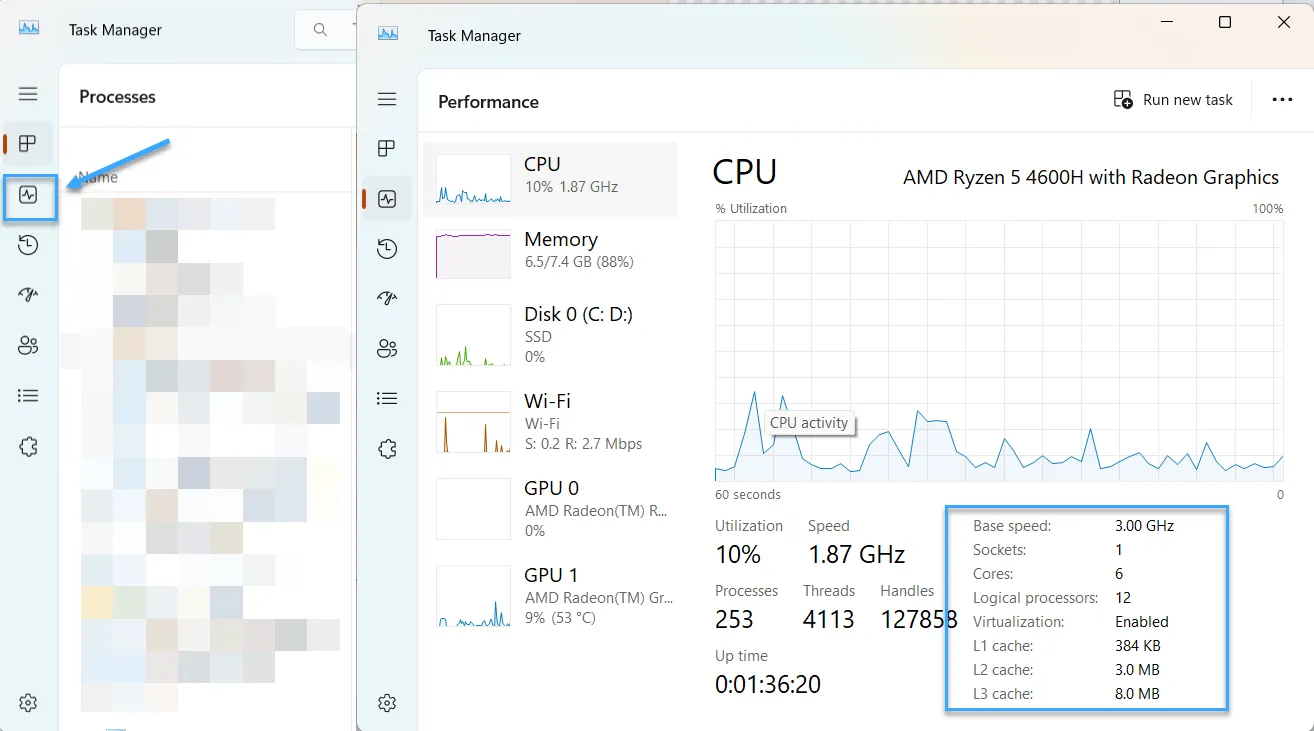1314x731 pixels.
Task: Open Details icon in back window sidebar
Action: (28, 396)
